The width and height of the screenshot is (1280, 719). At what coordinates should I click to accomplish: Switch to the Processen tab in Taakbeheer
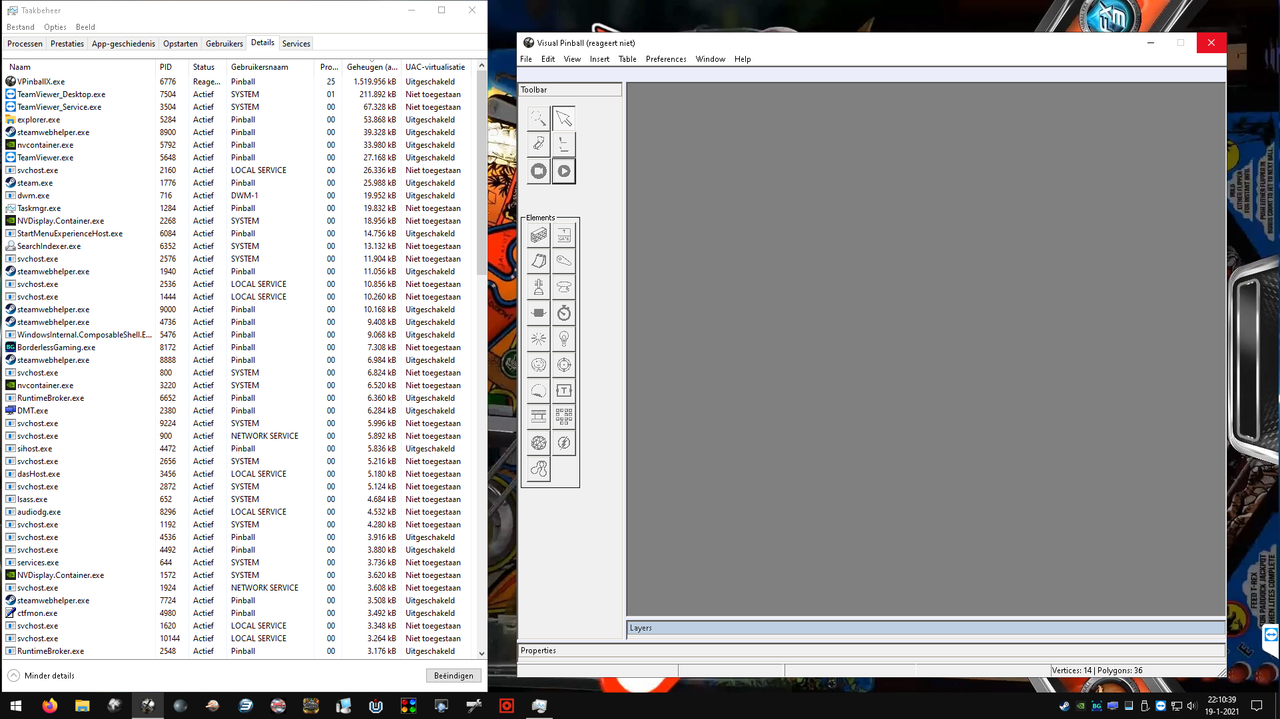pyautogui.click(x=25, y=44)
